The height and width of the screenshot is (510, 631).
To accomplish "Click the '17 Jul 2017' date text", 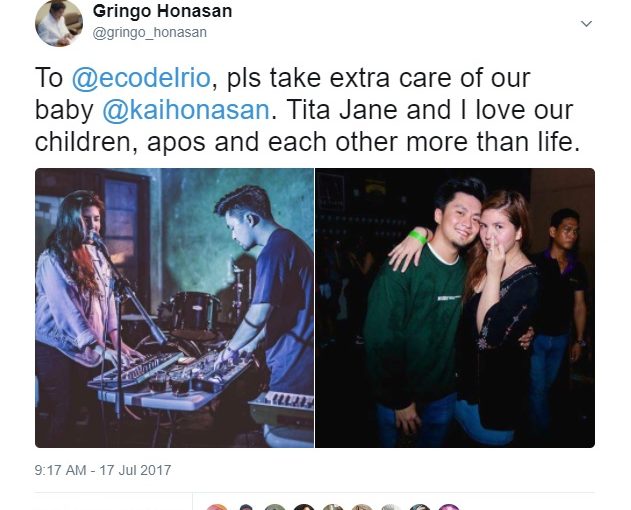I will click(135, 470).
